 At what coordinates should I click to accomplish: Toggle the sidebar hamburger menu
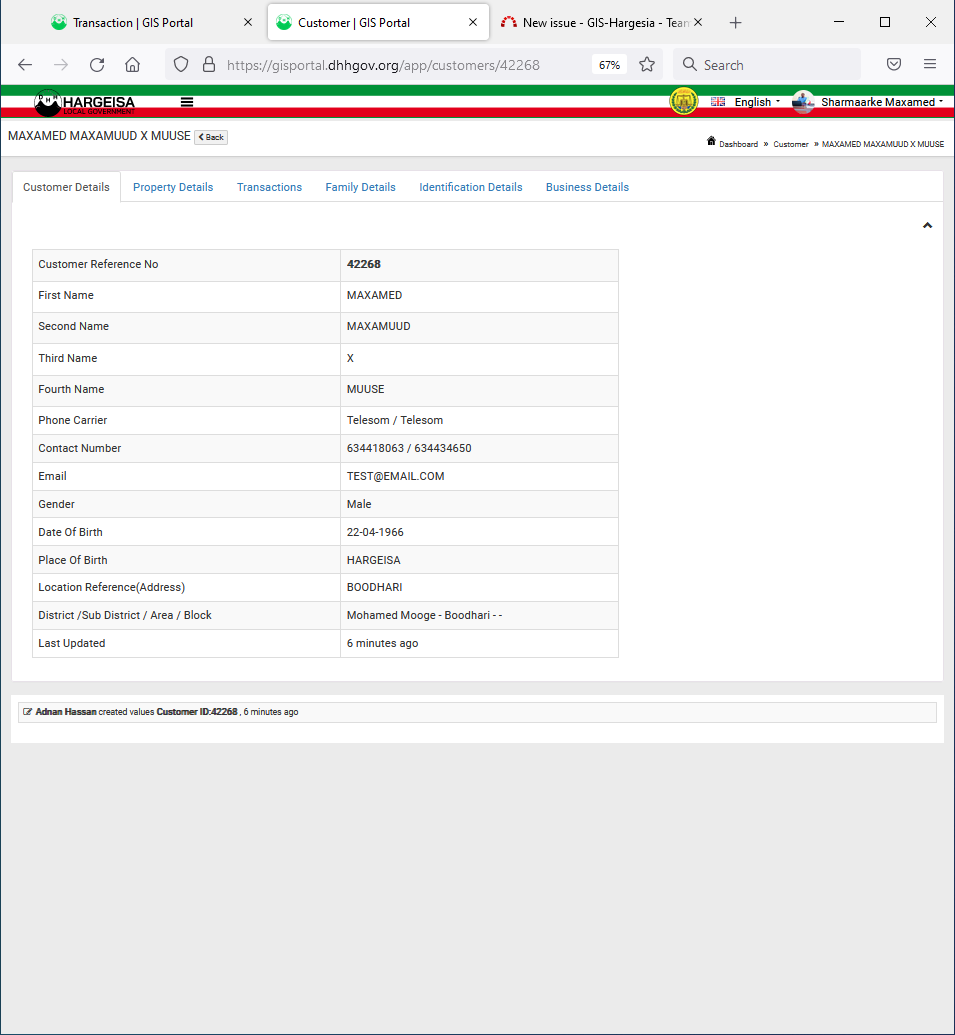(187, 102)
